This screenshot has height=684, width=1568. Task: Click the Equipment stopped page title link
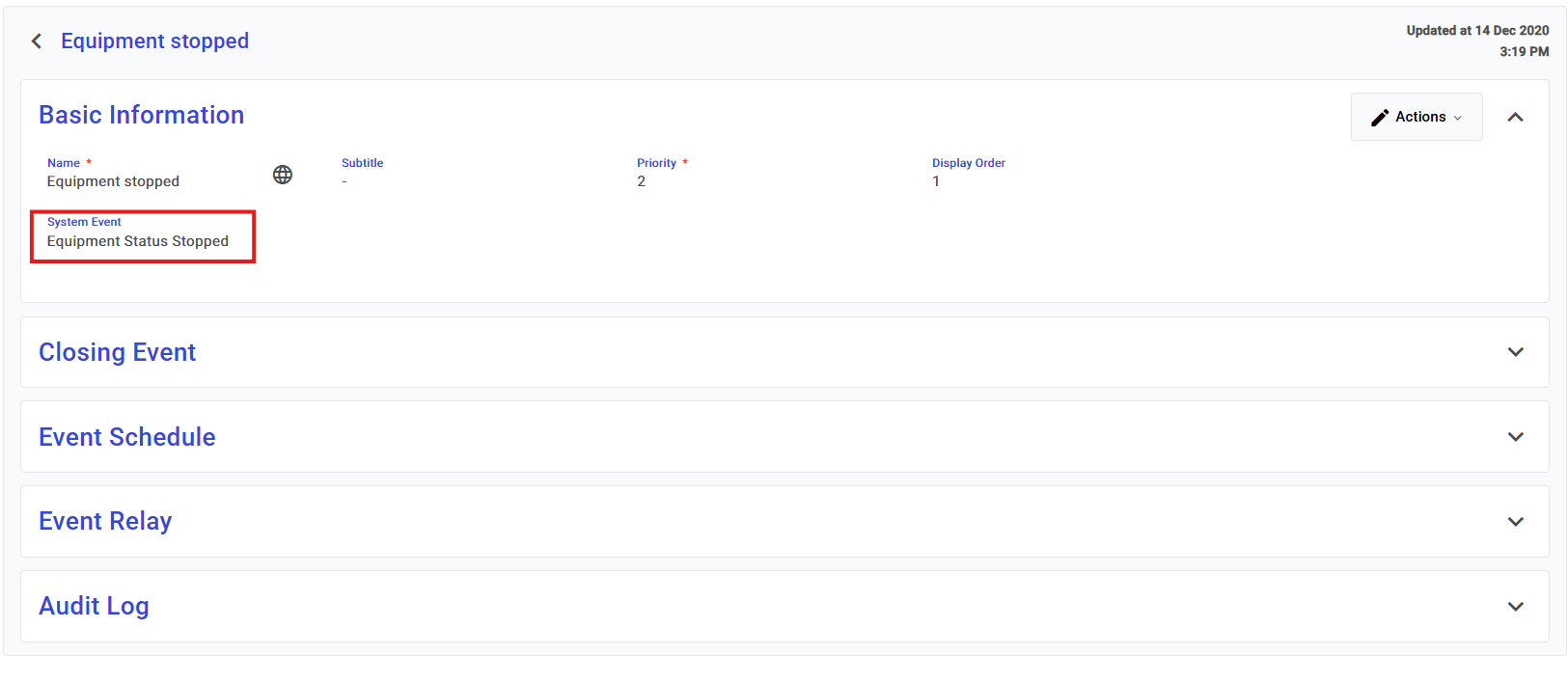tap(154, 41)
